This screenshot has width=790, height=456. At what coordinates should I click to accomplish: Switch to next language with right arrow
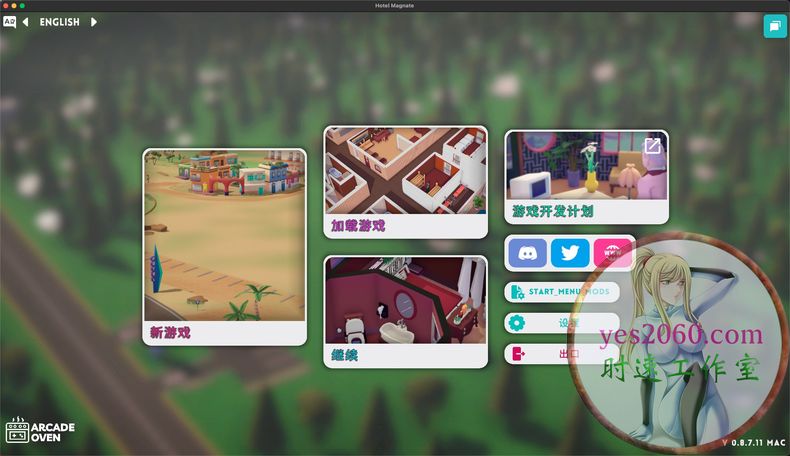tap(94, 22)
